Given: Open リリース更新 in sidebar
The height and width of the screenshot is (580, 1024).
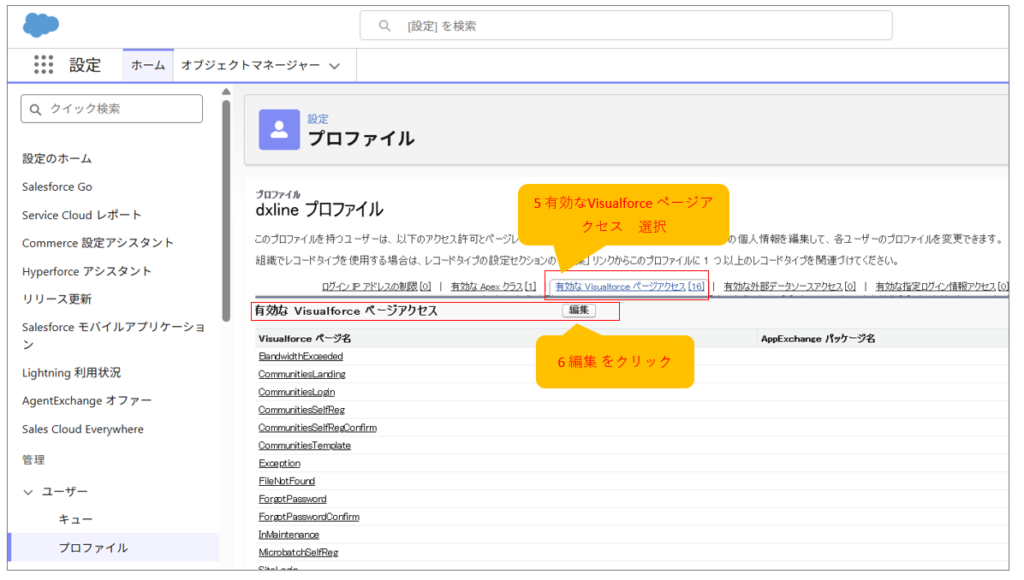Looking at the screenshot, I should point(57,299).
